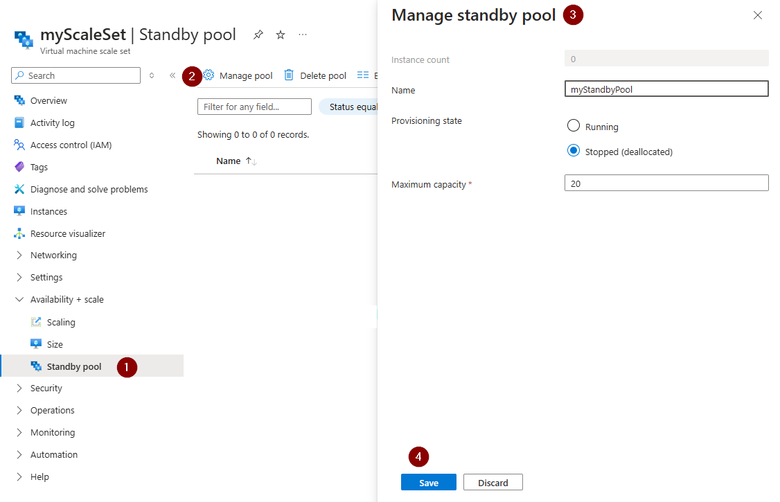Mark myScaleSet as favorite with star
780x502 pixels.
click(281, 35)
